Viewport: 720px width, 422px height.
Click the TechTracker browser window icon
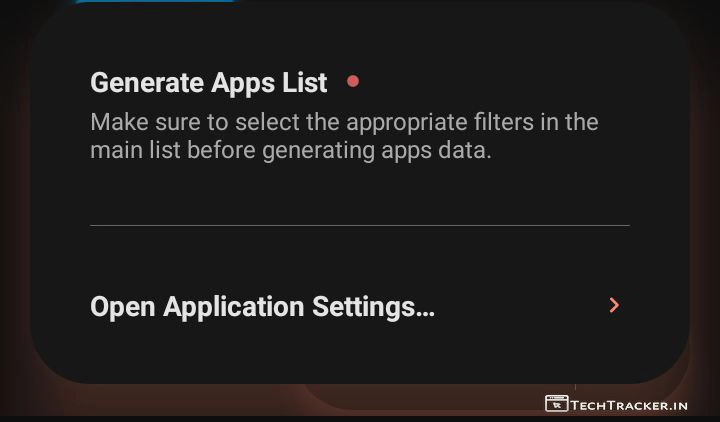[556, 404]
